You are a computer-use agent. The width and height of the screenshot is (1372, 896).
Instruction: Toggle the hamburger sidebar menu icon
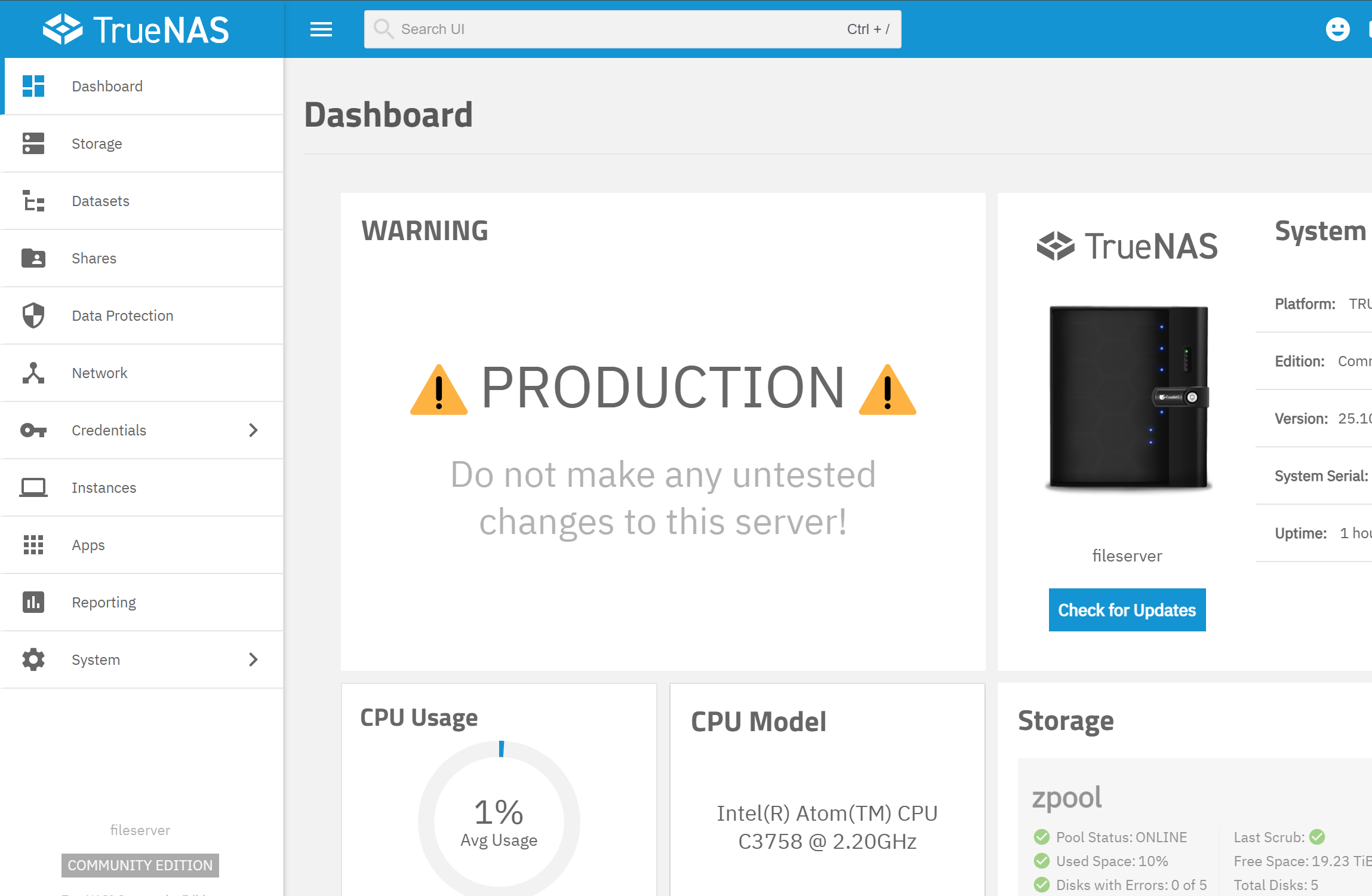[x=321, y=29]
